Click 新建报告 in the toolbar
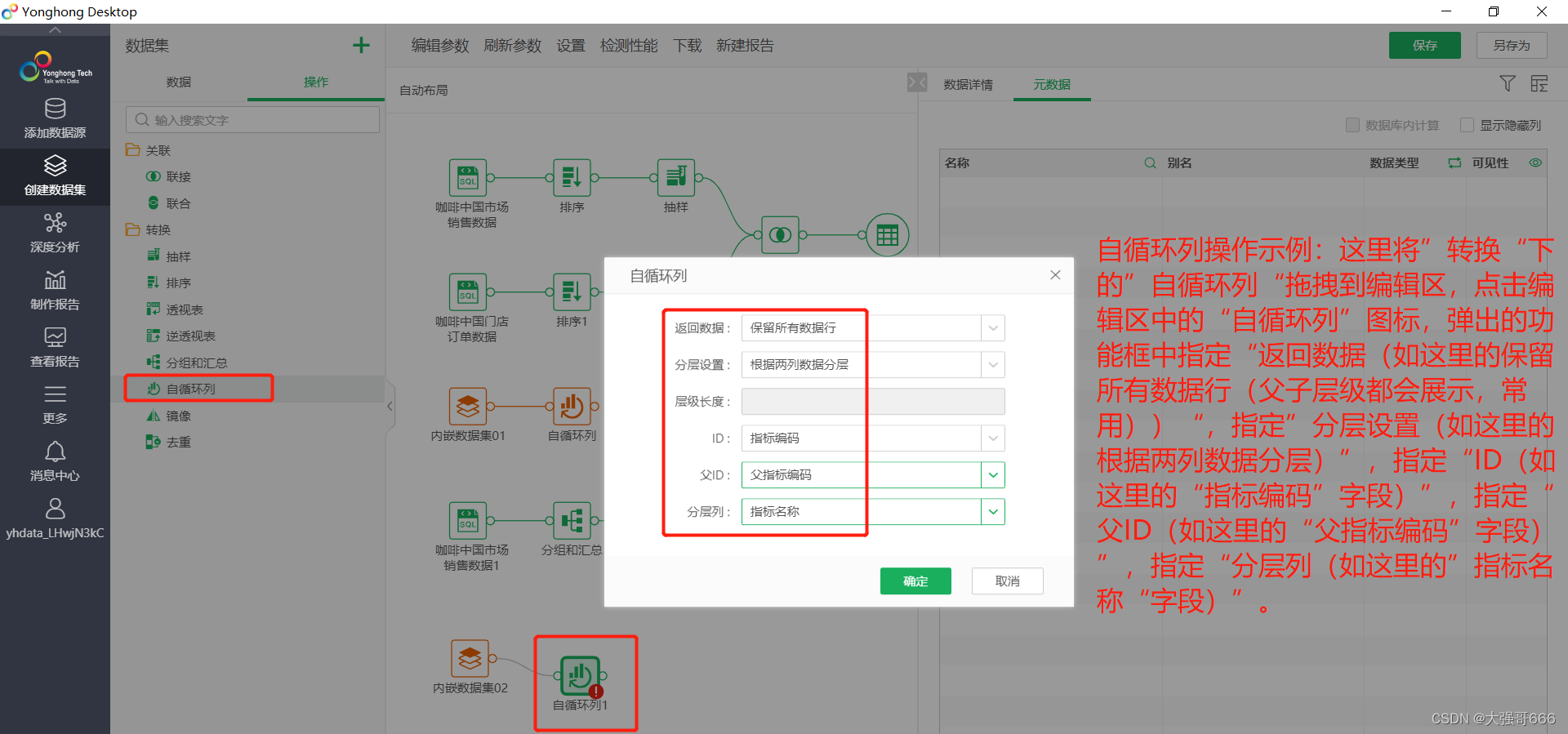This screenshot has height=734, width=1568. pyautogui.click(x=745, y=46)
